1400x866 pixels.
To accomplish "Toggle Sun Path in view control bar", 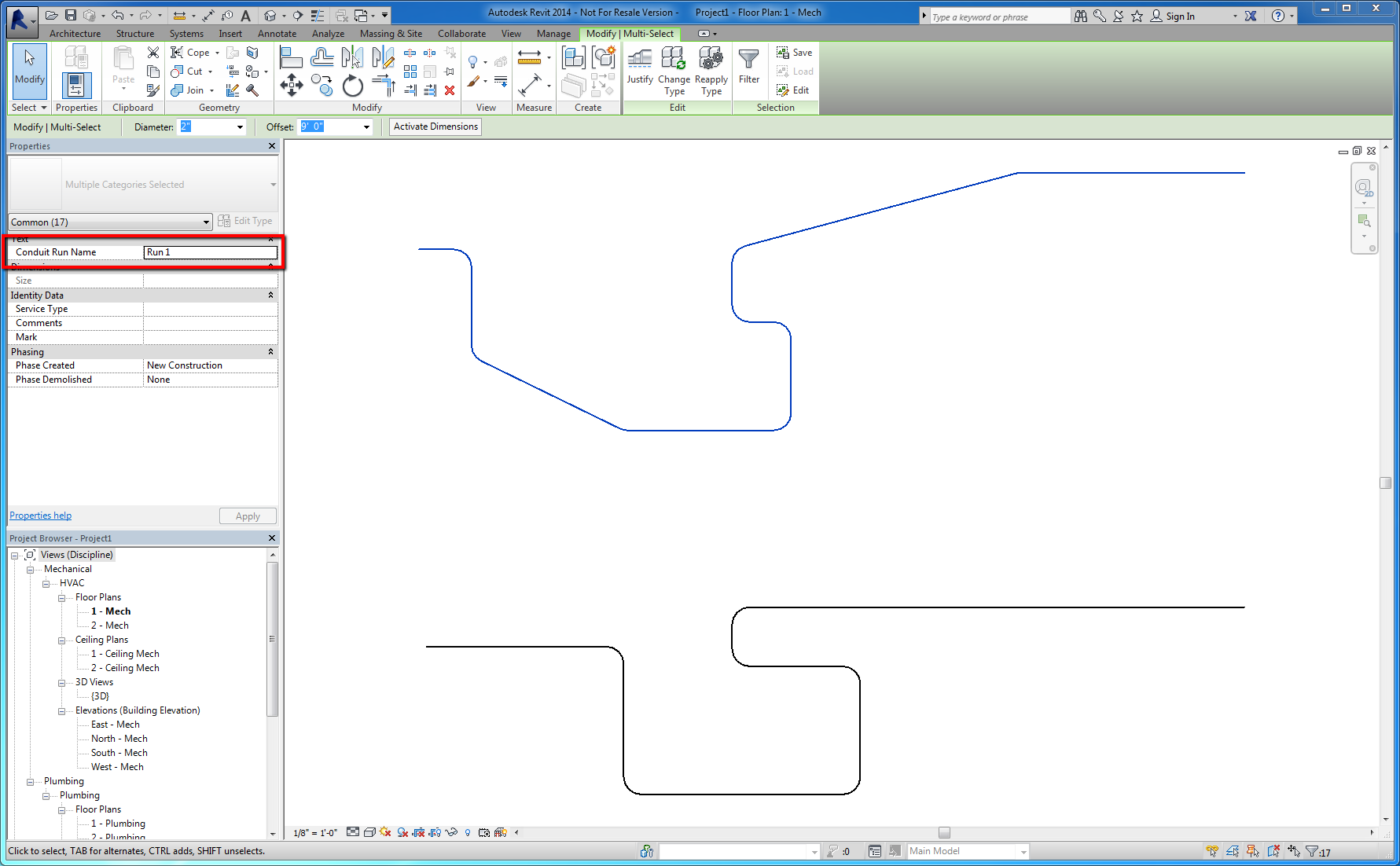I will [x=385, y=832].
